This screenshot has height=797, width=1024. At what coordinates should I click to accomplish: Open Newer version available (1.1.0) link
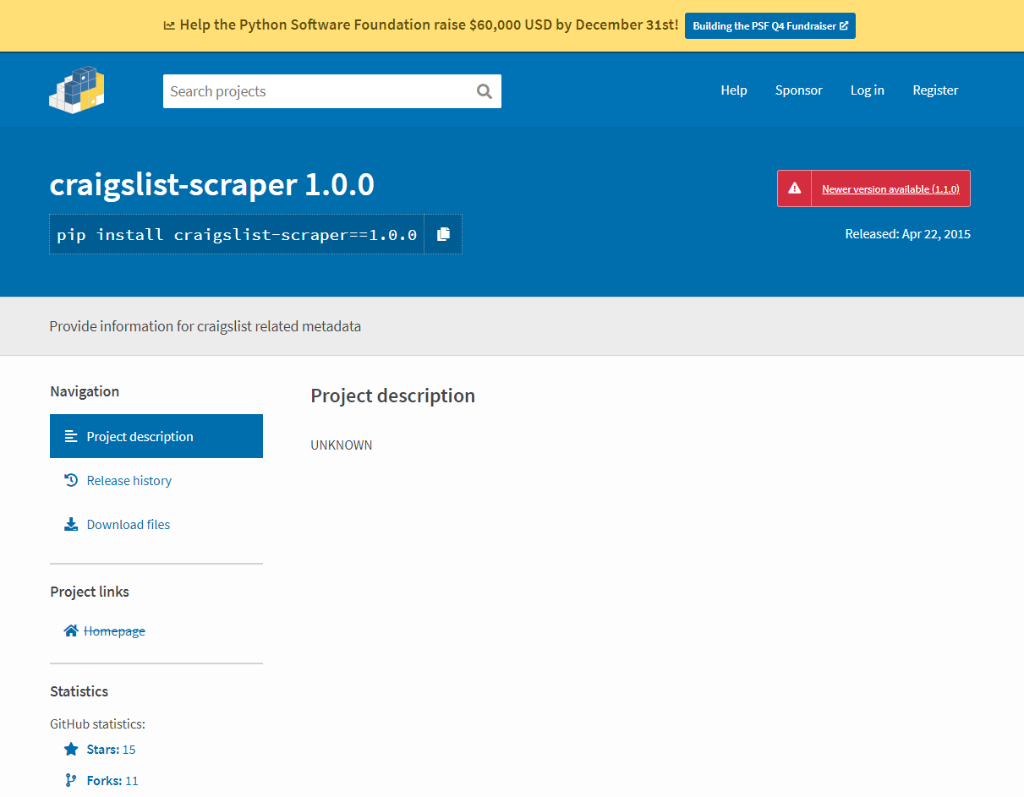(890, 189)
